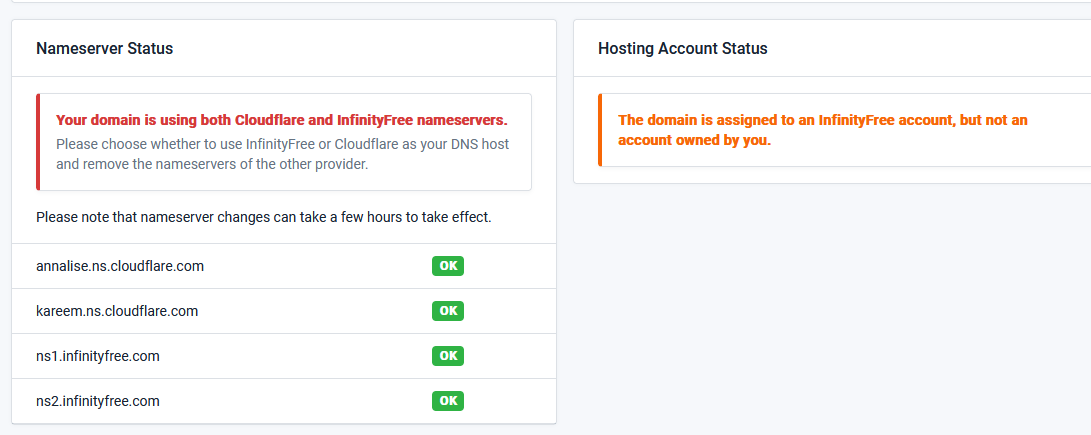Click the ns2.infinityfree.com nameserver name

pos(98,401)
